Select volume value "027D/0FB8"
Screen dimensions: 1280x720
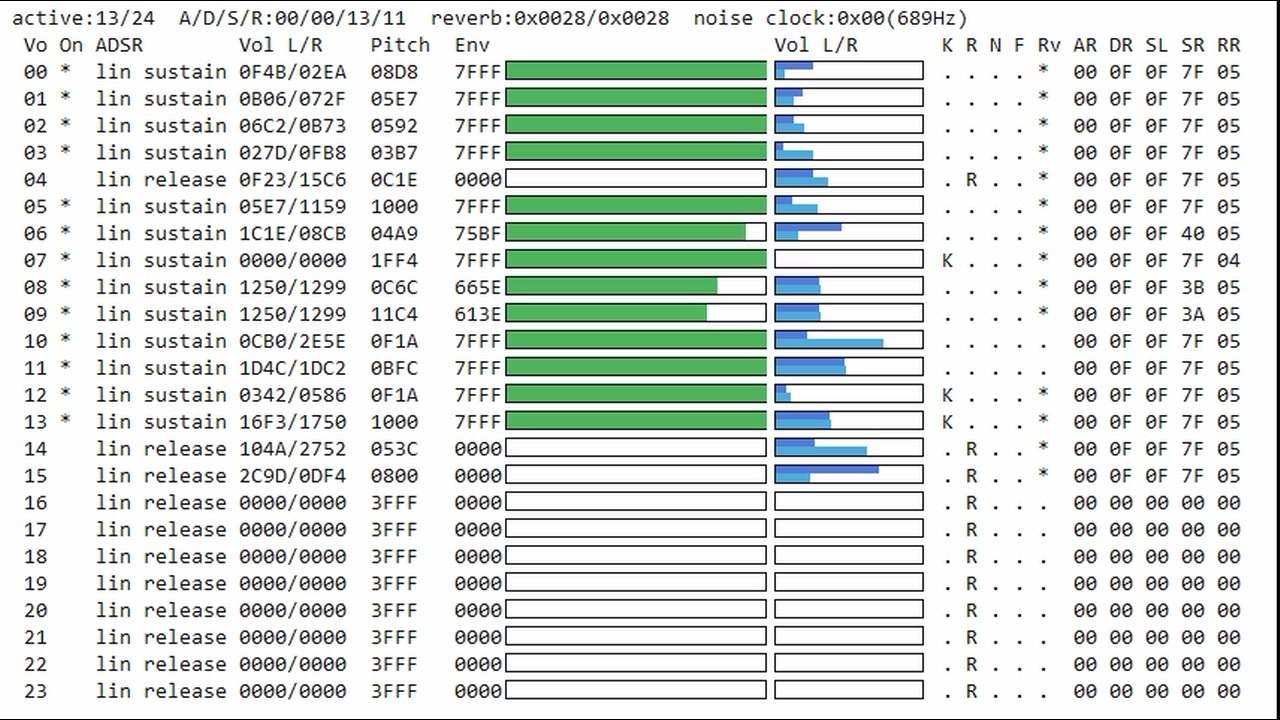(x=293, y=153)
